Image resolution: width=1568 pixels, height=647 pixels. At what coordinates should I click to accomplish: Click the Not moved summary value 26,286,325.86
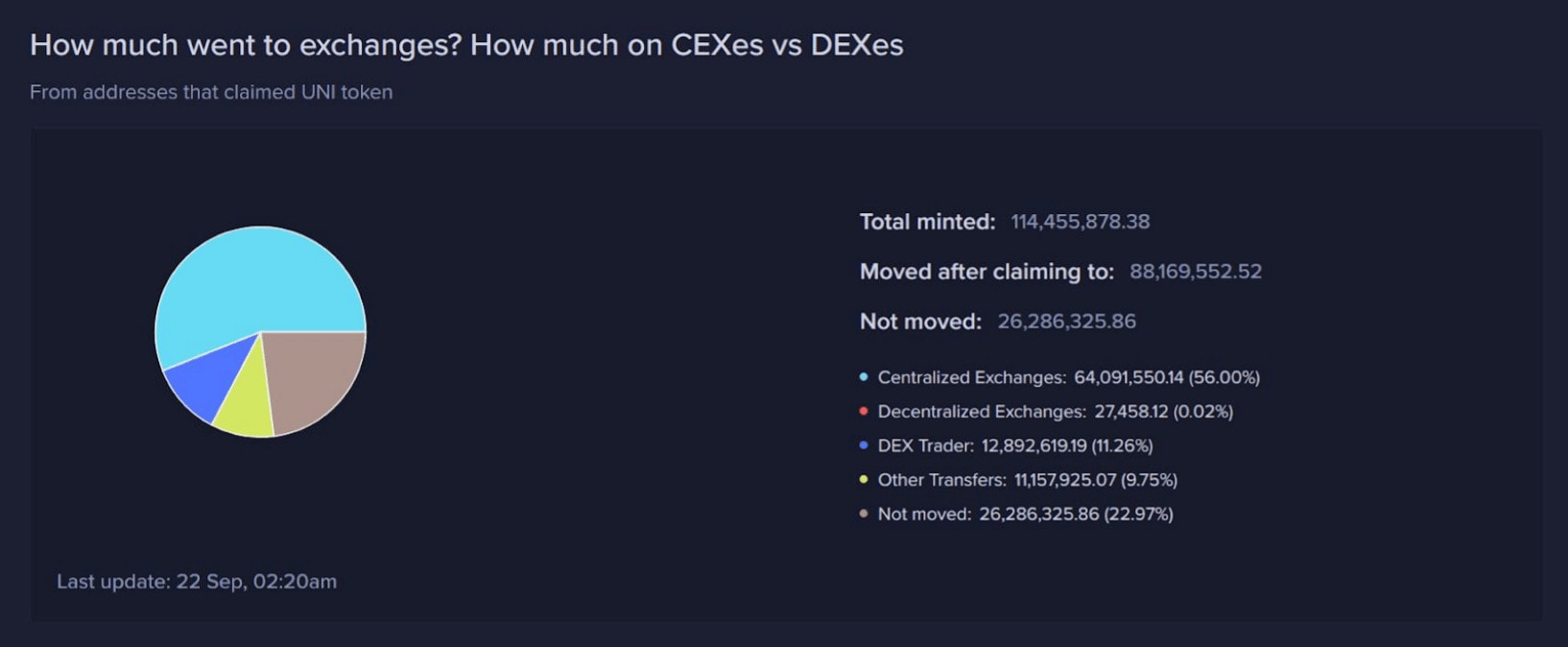(x=1067, y=322)
